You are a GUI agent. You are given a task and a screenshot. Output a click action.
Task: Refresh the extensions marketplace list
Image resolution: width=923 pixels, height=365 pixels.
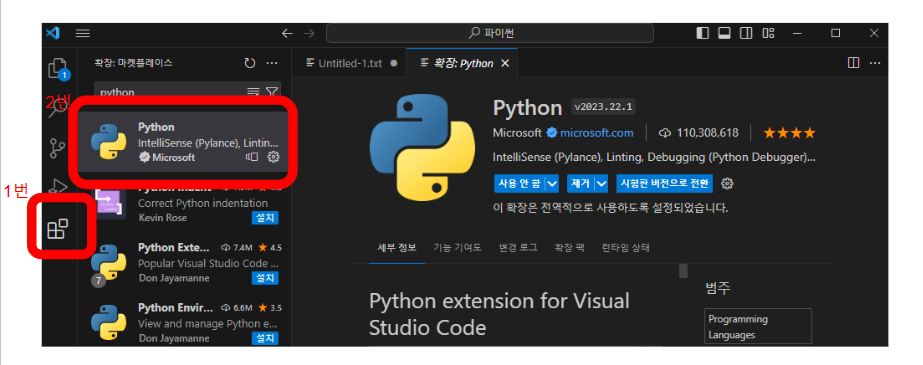[250, 63]
